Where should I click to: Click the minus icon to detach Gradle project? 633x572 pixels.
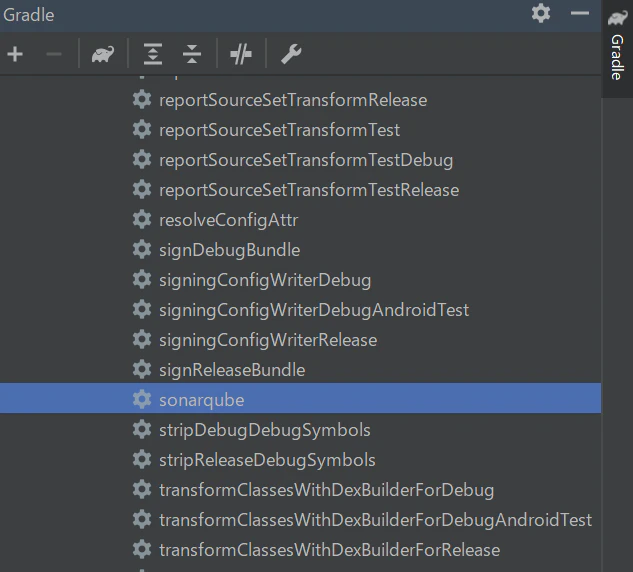click(x=54, y=54)
